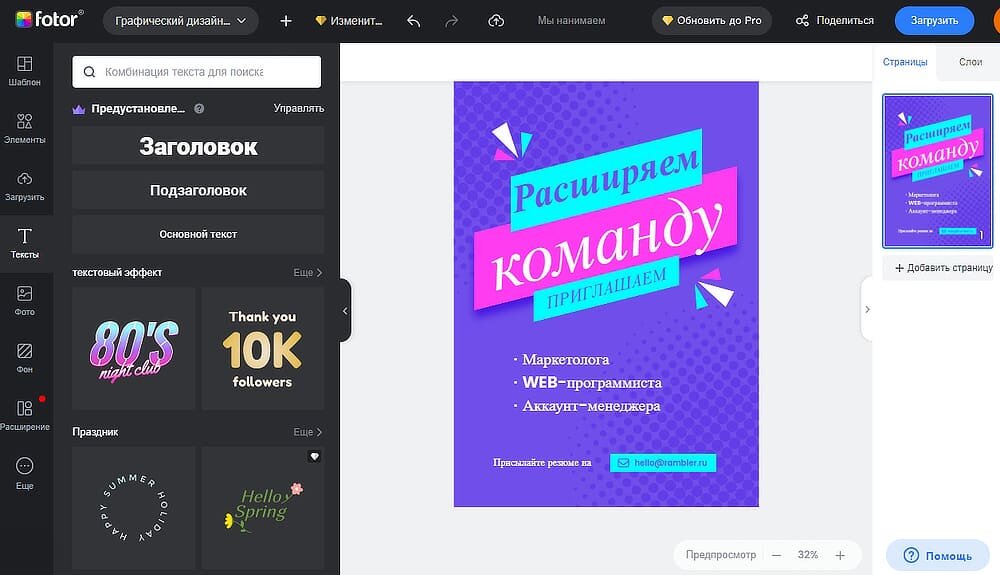Add a Подзаголовок subheading text
Viewport: 1000px width, 575px height.
click(x=198, y=190)
